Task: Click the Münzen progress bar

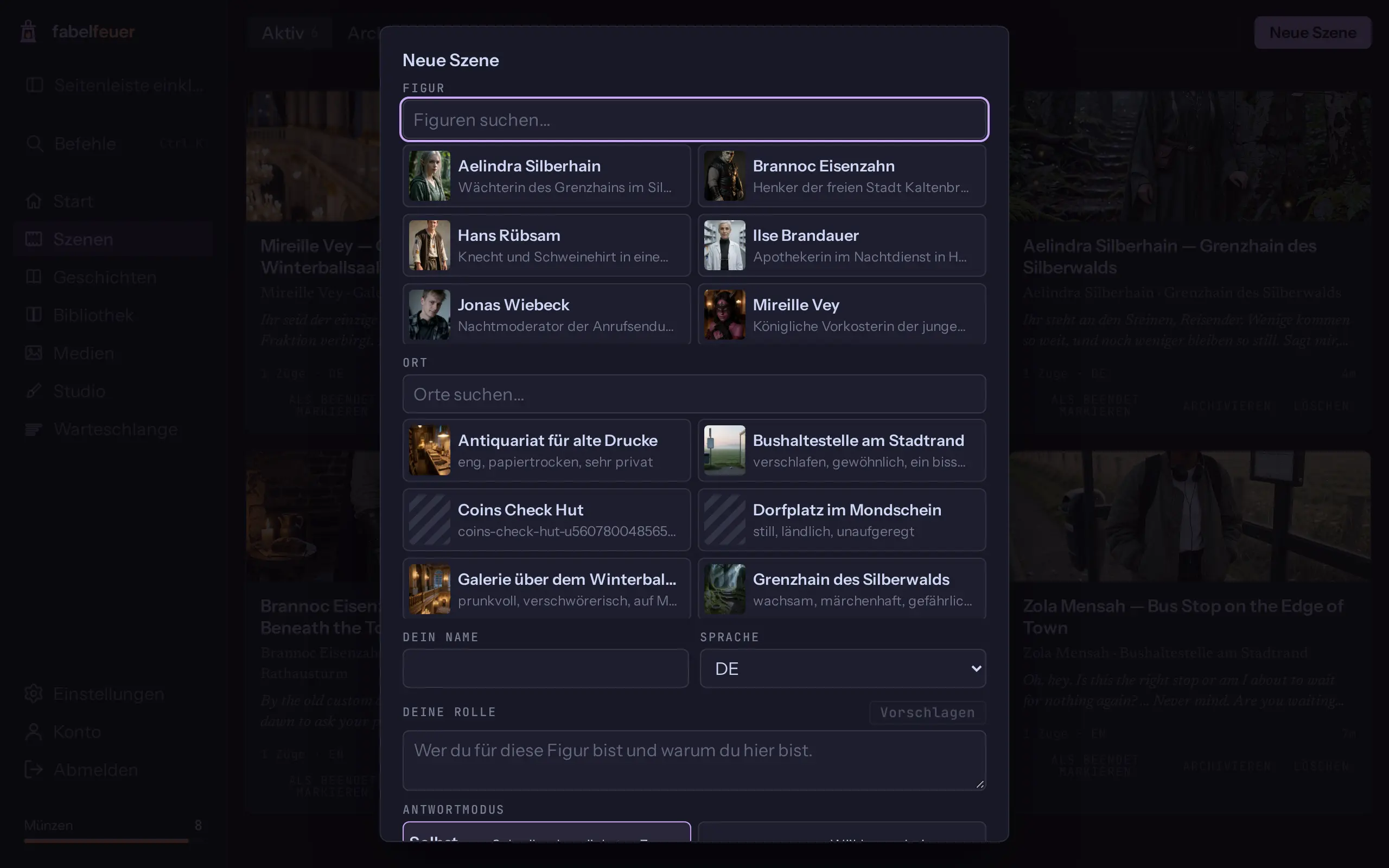Action: click(112, 840)
